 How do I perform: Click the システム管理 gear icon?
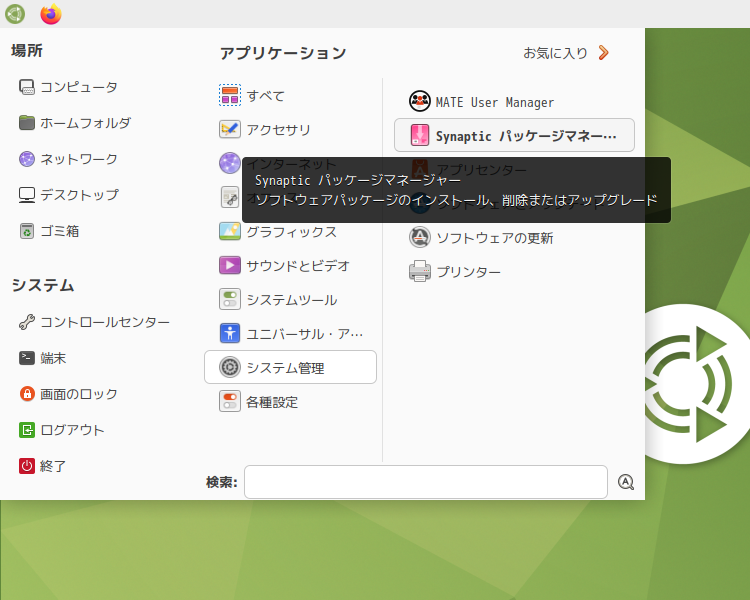[230, 367]
